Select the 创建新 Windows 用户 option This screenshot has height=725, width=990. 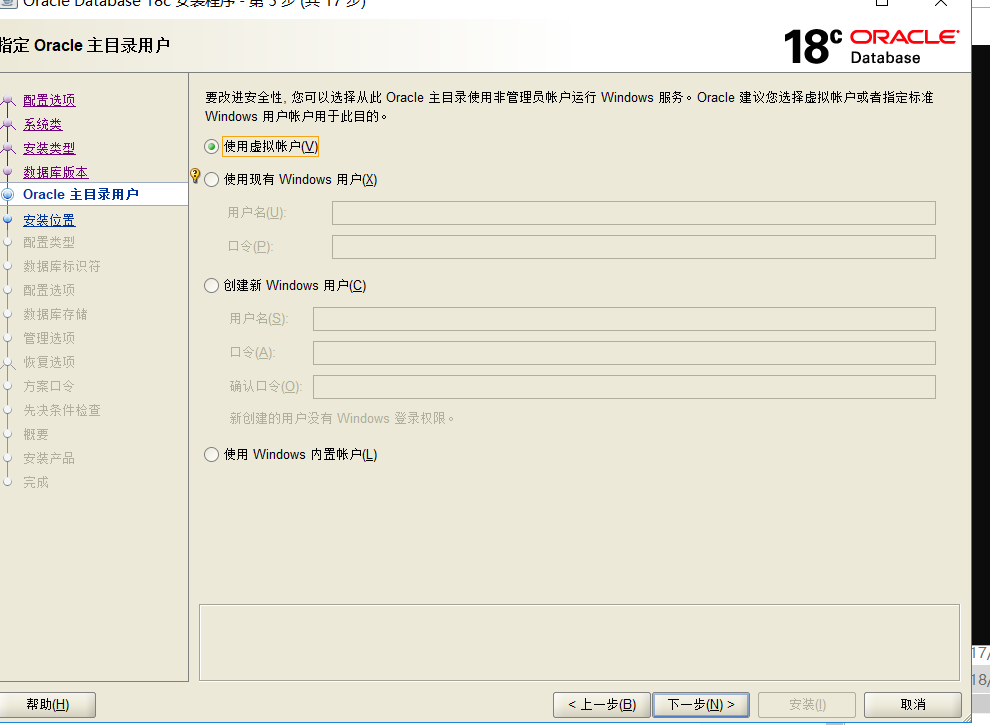(211, 285)
